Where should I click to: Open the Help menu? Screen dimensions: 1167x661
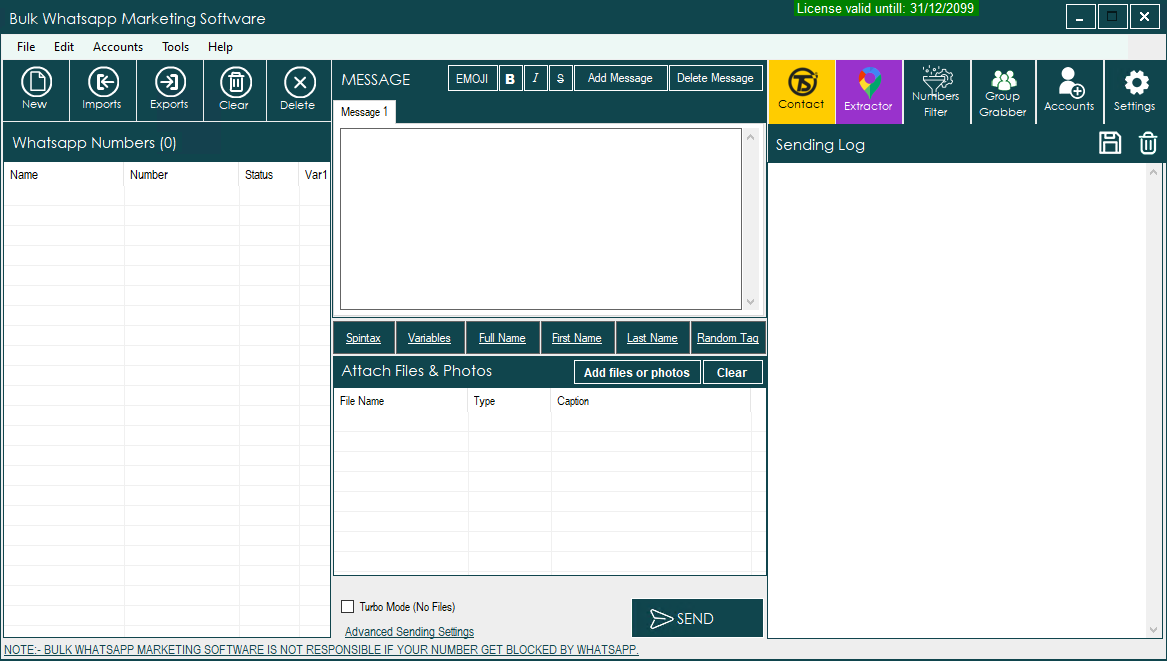[220, 47]
